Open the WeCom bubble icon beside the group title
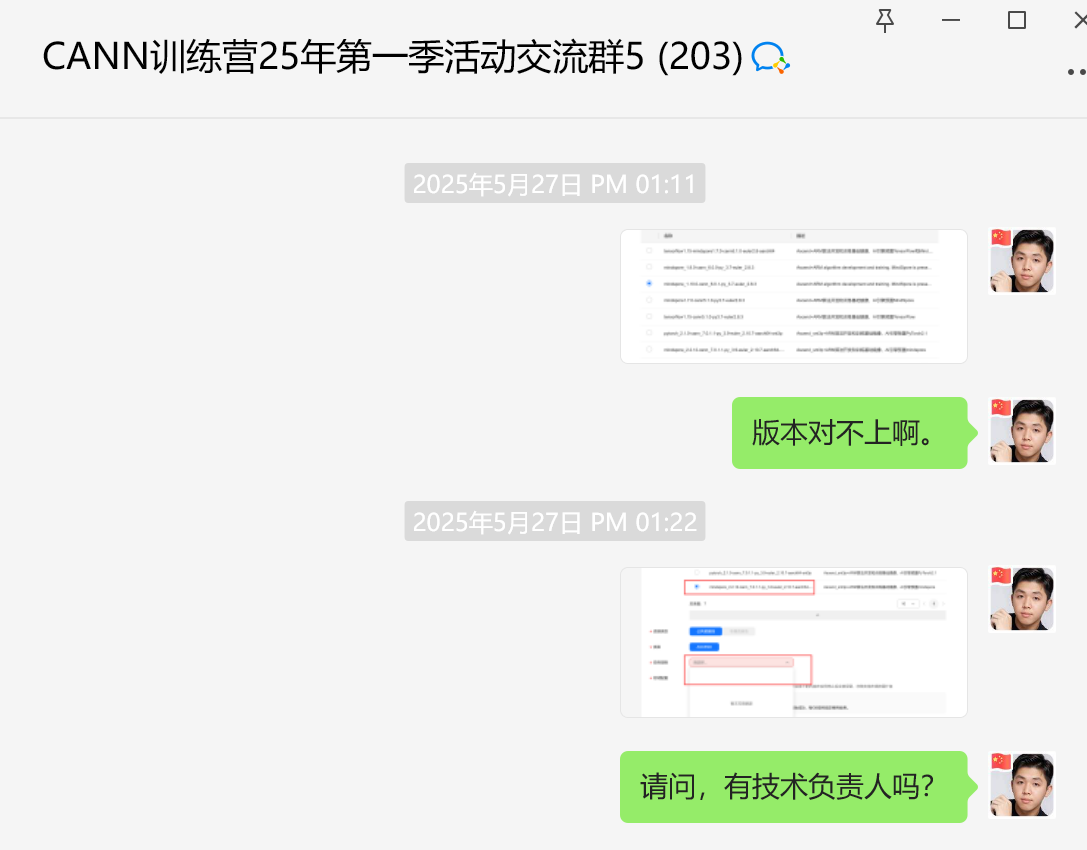This screenshot has height=850, width=1087. tap(770, 59)
